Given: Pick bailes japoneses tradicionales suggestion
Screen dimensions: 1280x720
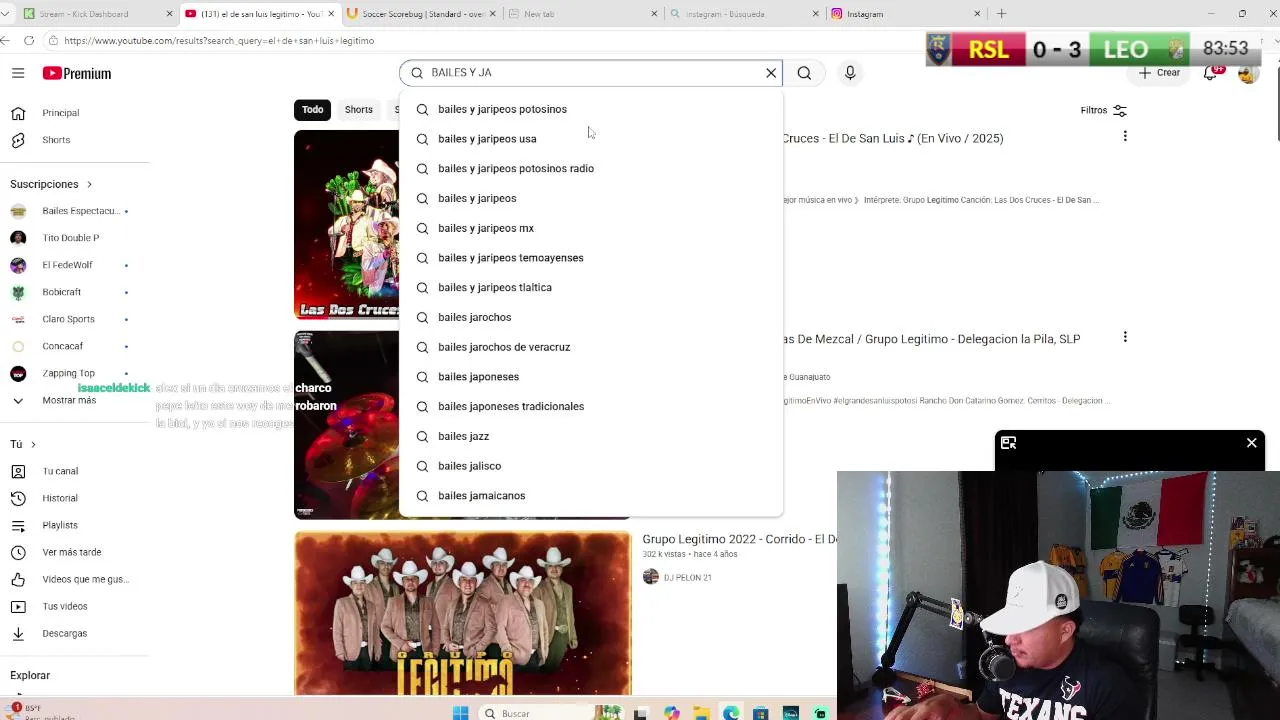Looking at the screenshot, I should click(x=590, y=406).
